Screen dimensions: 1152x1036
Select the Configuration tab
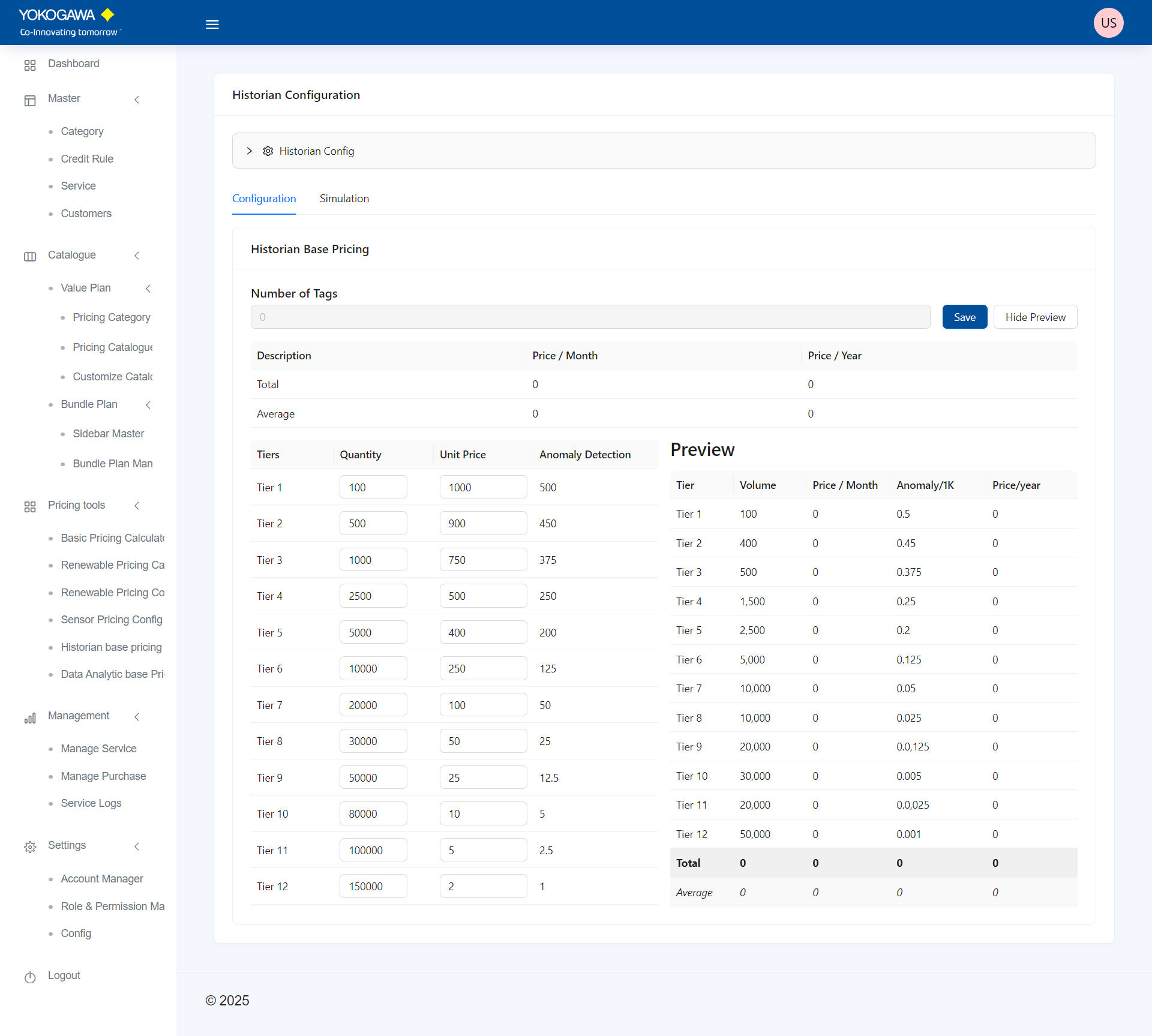coord(263,199)
